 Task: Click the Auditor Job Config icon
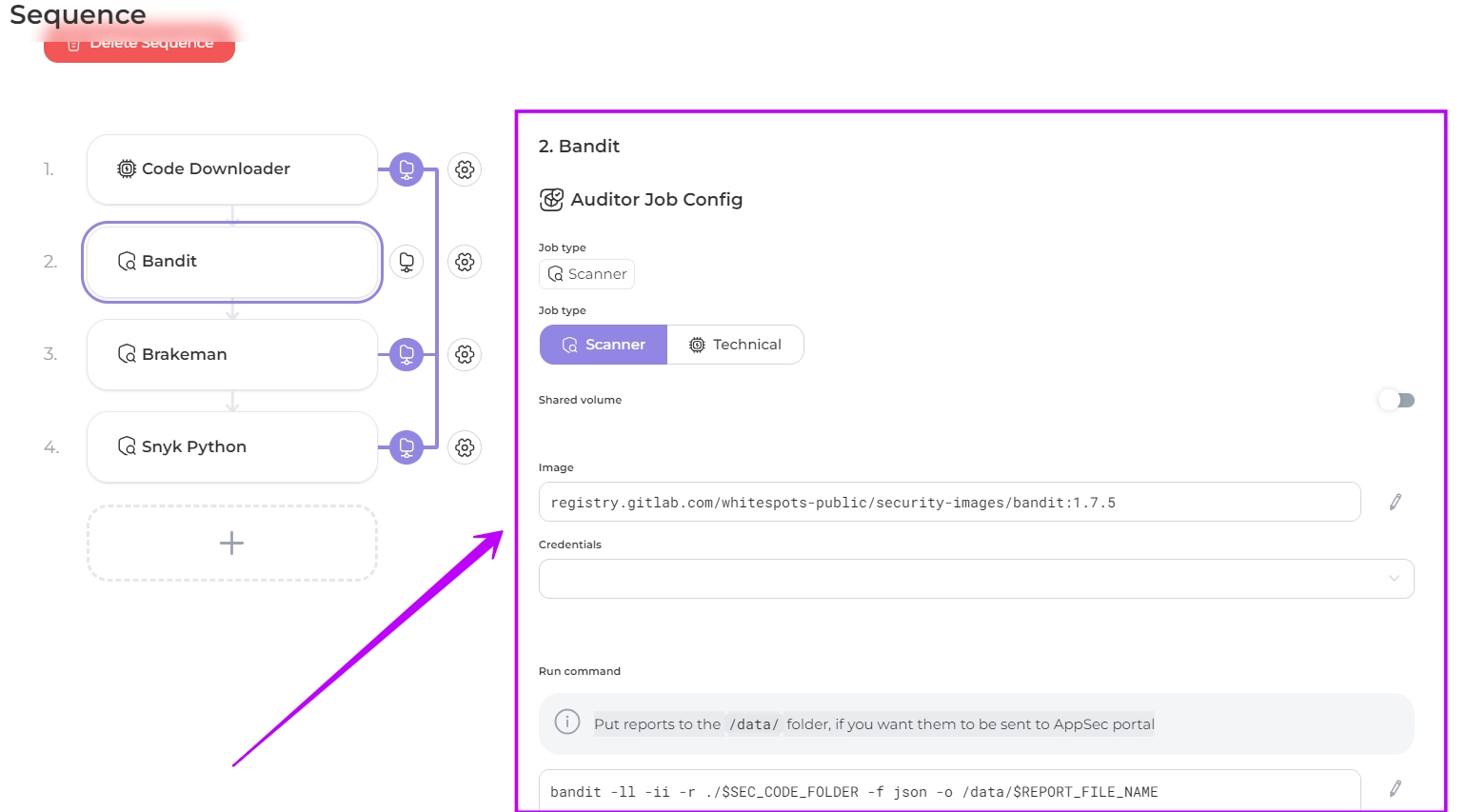[551, 200]
